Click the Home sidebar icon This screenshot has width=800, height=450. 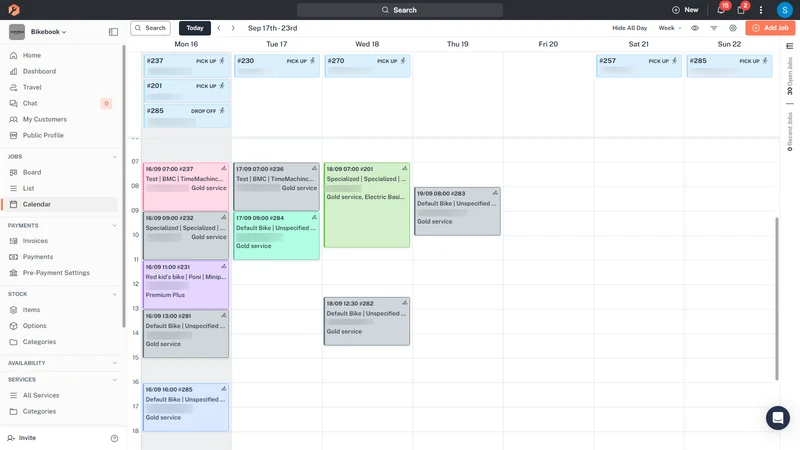coord(13,55)
